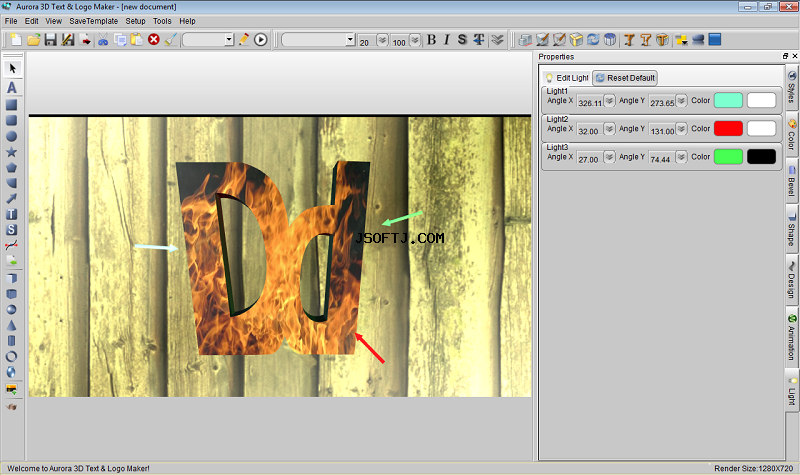Cut selection with the scissors icon
Screen dimensions: 800x475
coord(103,39)
